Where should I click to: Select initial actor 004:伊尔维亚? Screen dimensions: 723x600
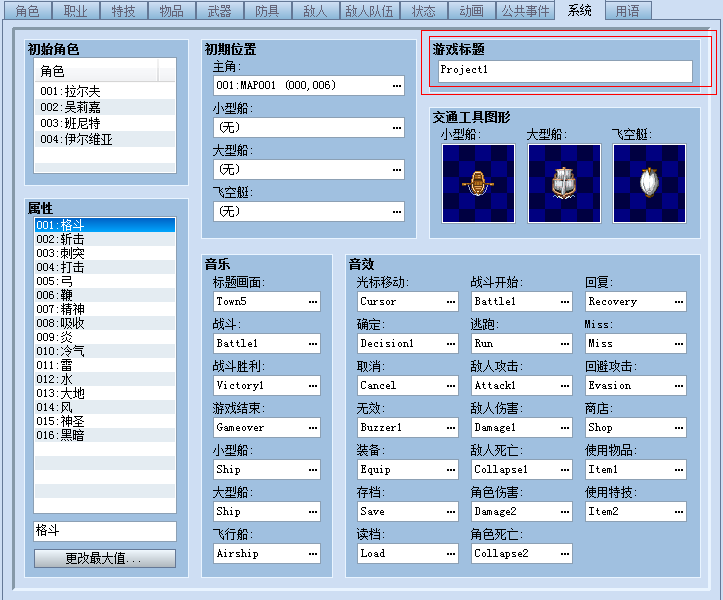tap(105, 139)
